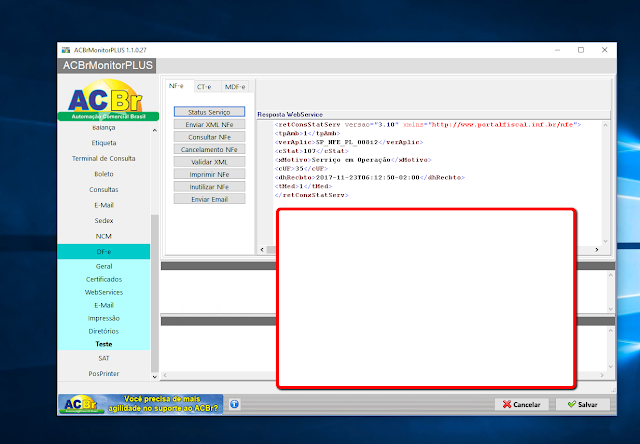Screen dimensions: 640x444
Task: Open Boleto in the sidebar
Action: (x=104, y=174)
